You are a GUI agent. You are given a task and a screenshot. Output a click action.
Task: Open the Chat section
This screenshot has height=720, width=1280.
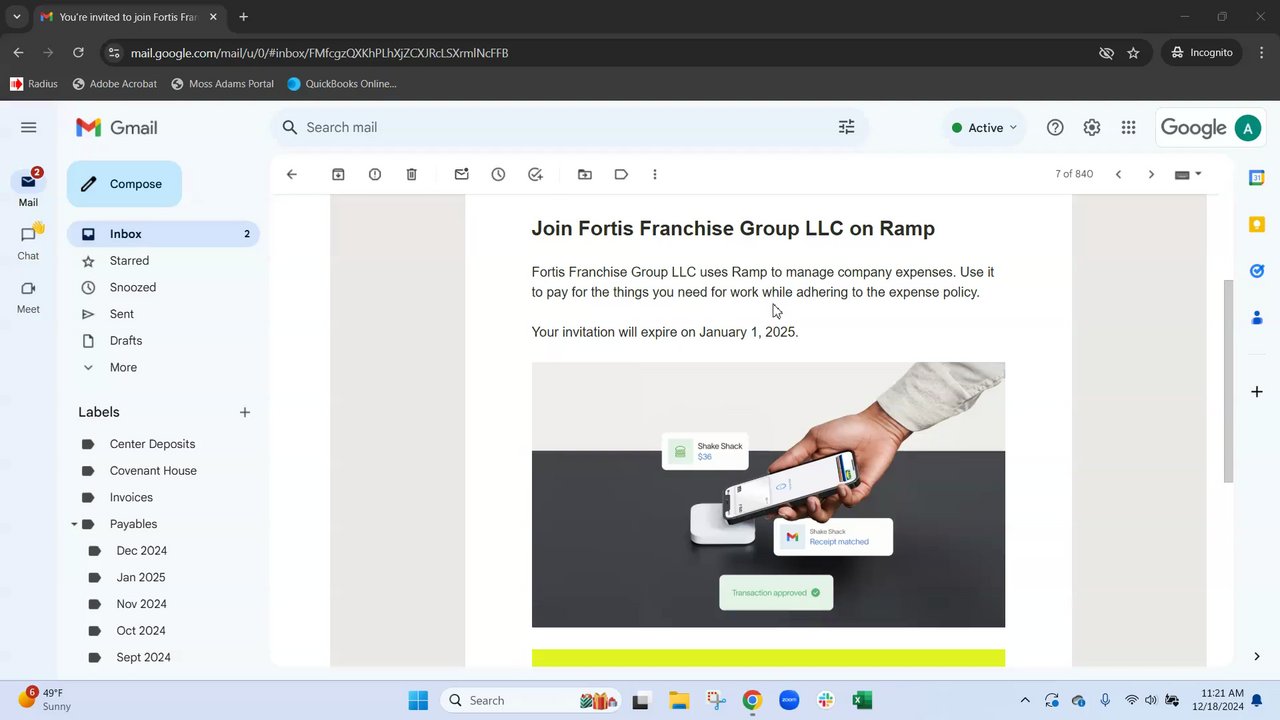click(28, 242)
